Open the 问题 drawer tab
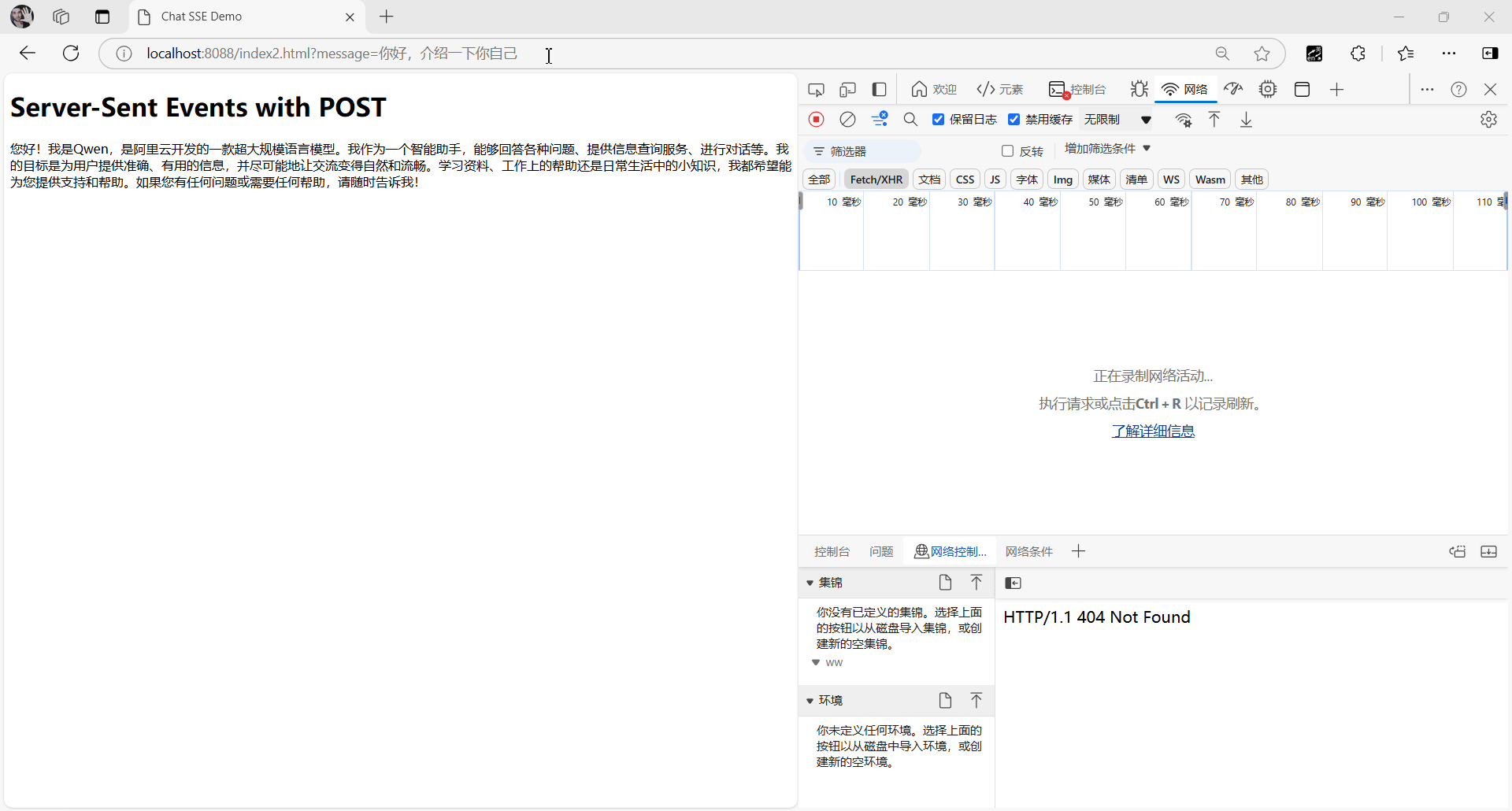The width and height of the screenshot is (1512, 811). click(x=881, y=552)
